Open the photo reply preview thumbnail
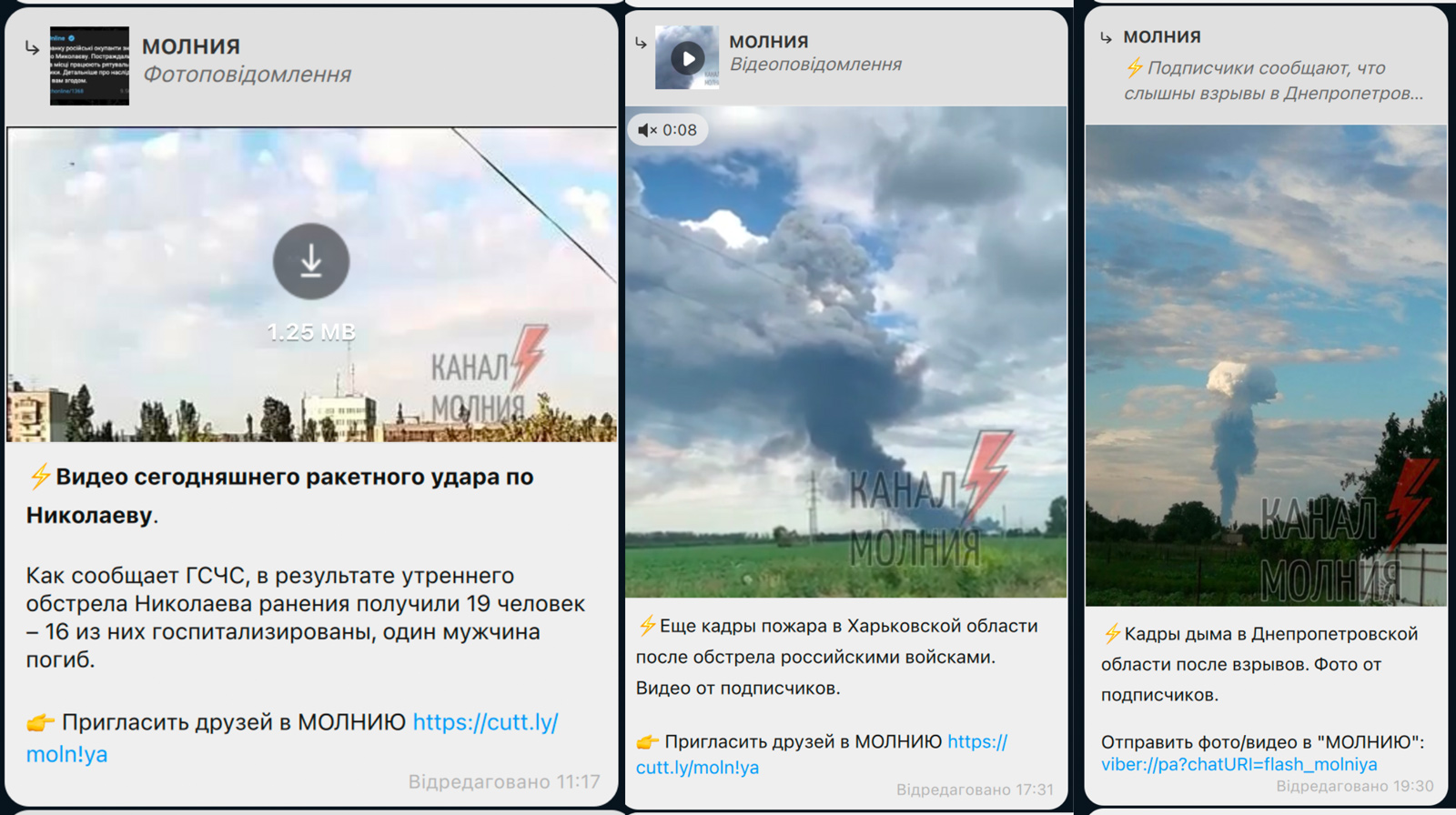The height and width of the screenshot is (815, 1456). point(89,65)
